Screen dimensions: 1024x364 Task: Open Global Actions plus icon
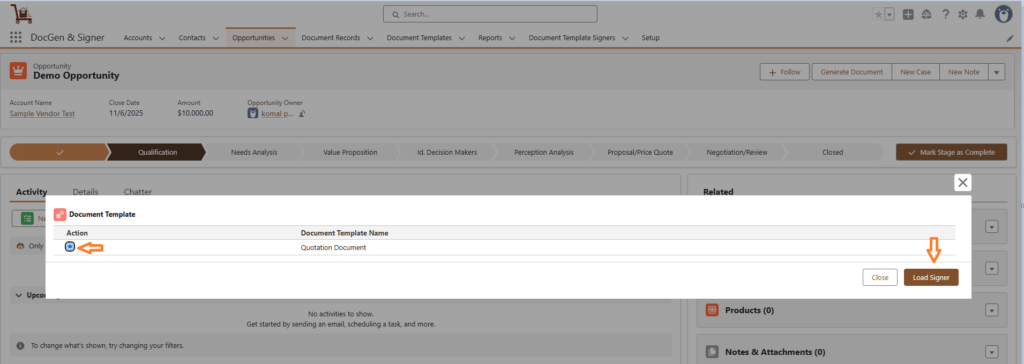[908, 14]
